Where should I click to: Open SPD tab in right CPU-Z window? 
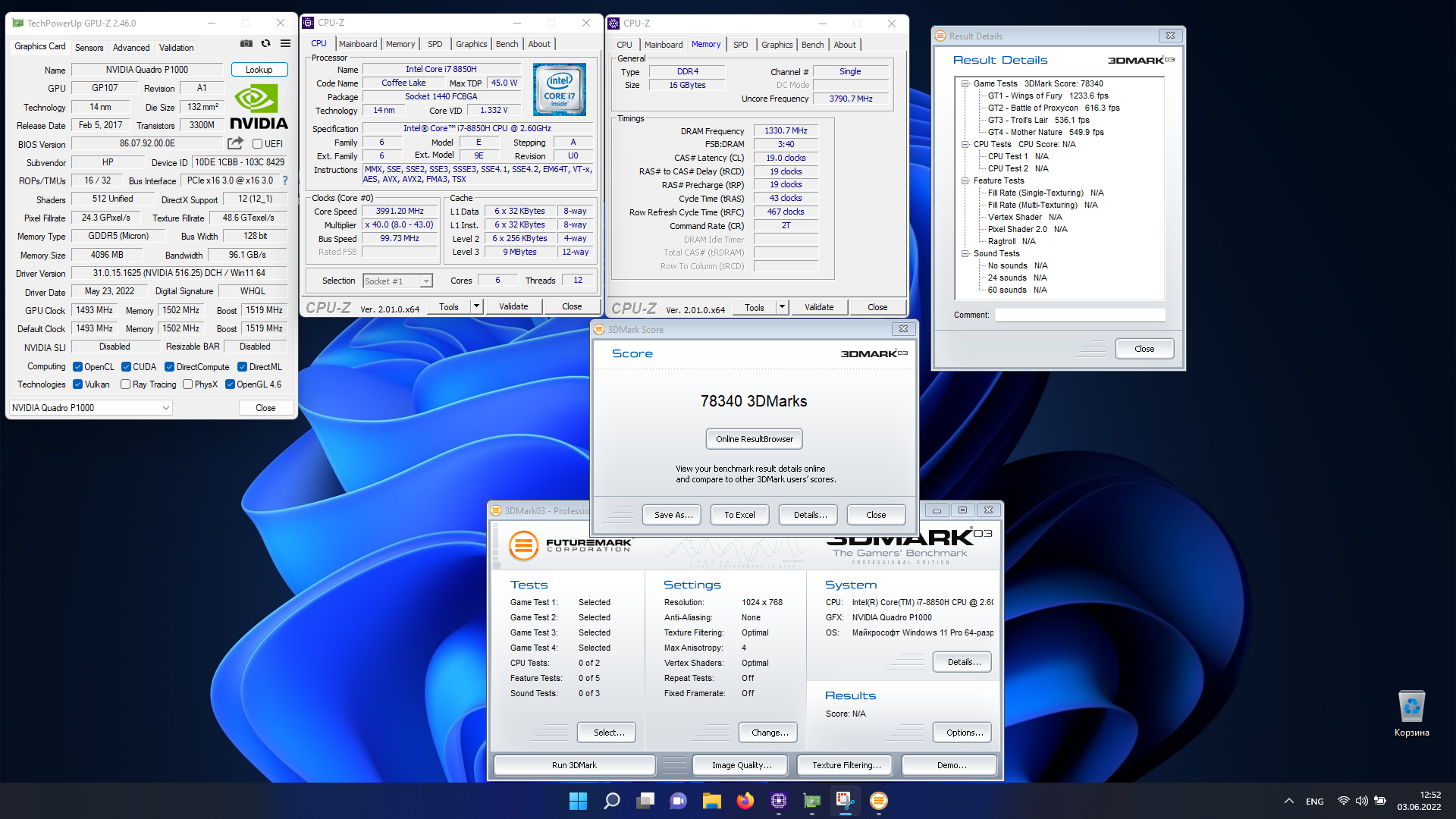[x=741, y=45]
